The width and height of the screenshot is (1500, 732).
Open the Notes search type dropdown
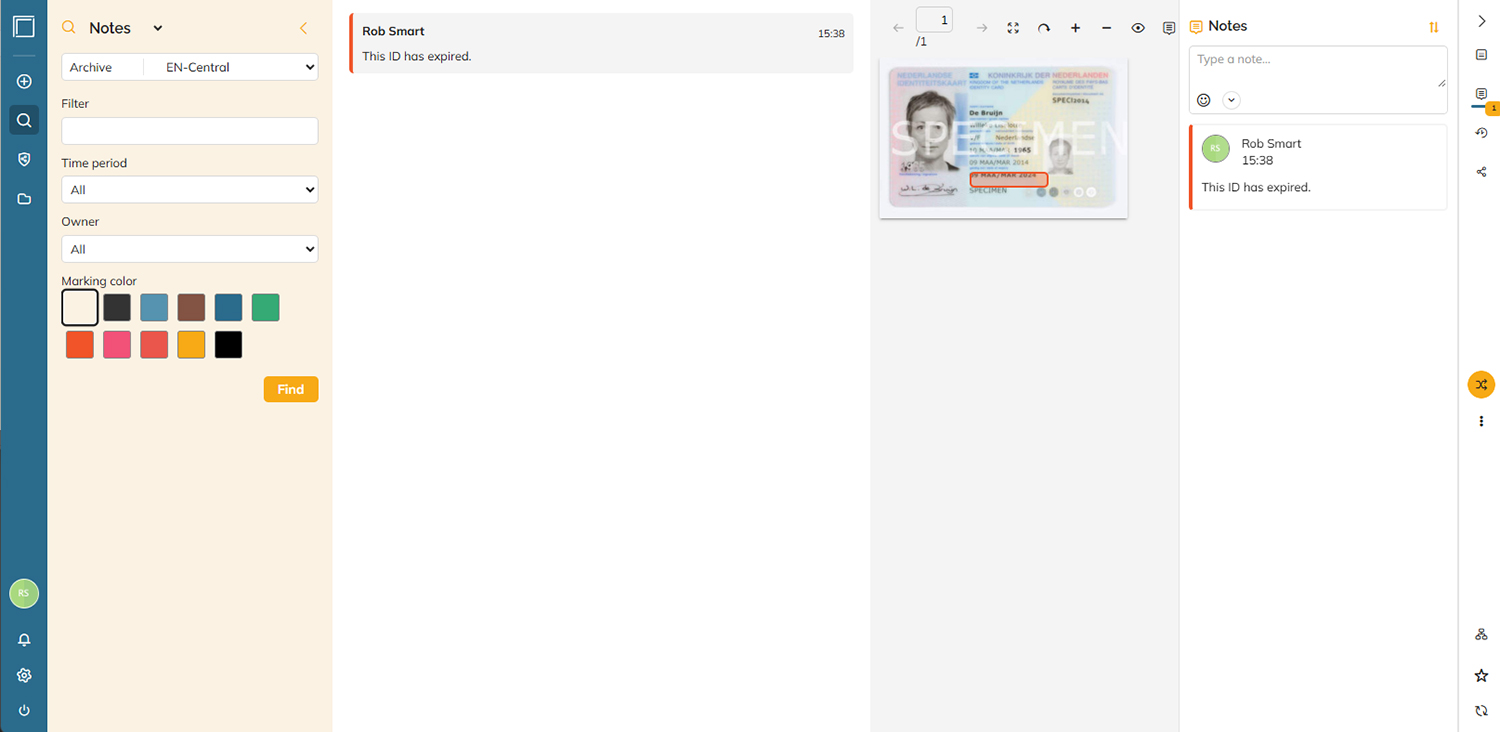(x=125, y=28)
